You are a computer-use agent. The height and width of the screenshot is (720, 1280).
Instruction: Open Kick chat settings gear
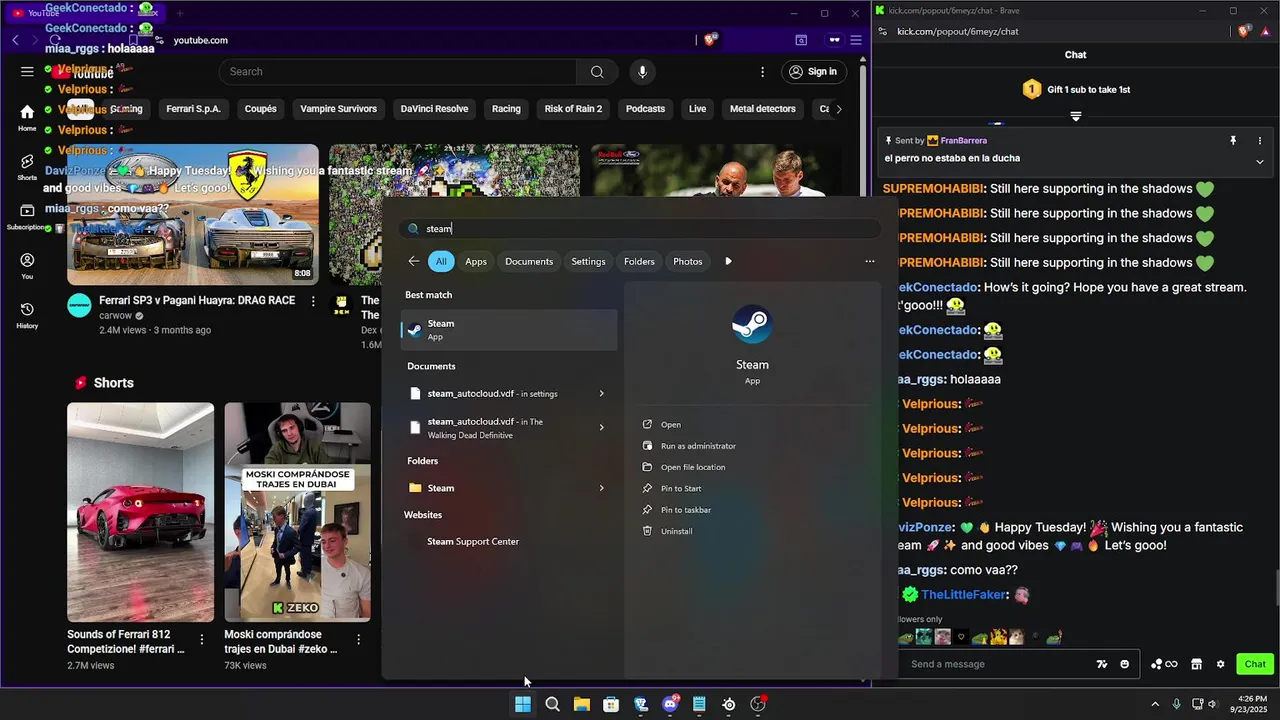point(1220,664)
